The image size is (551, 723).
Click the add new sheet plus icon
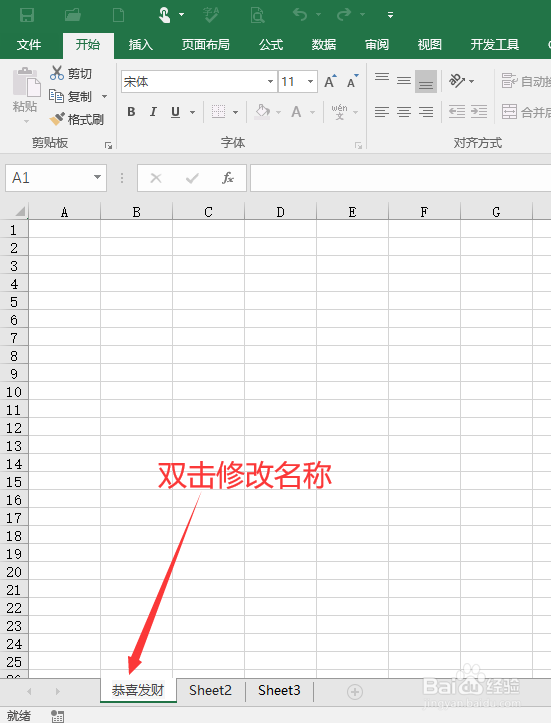355,691
